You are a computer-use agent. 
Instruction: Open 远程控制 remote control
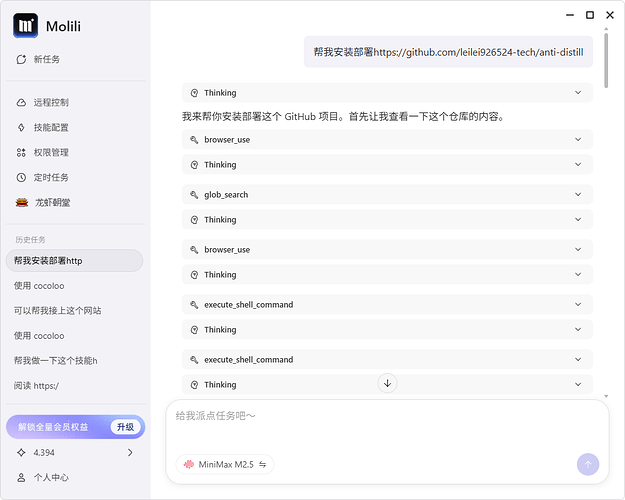[50, 103]
